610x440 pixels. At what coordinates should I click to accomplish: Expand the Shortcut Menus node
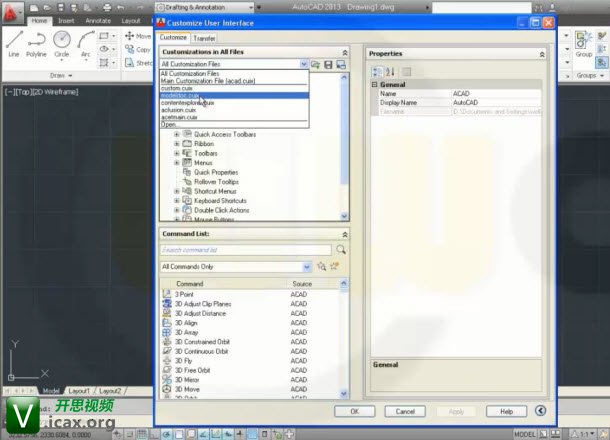177,191
